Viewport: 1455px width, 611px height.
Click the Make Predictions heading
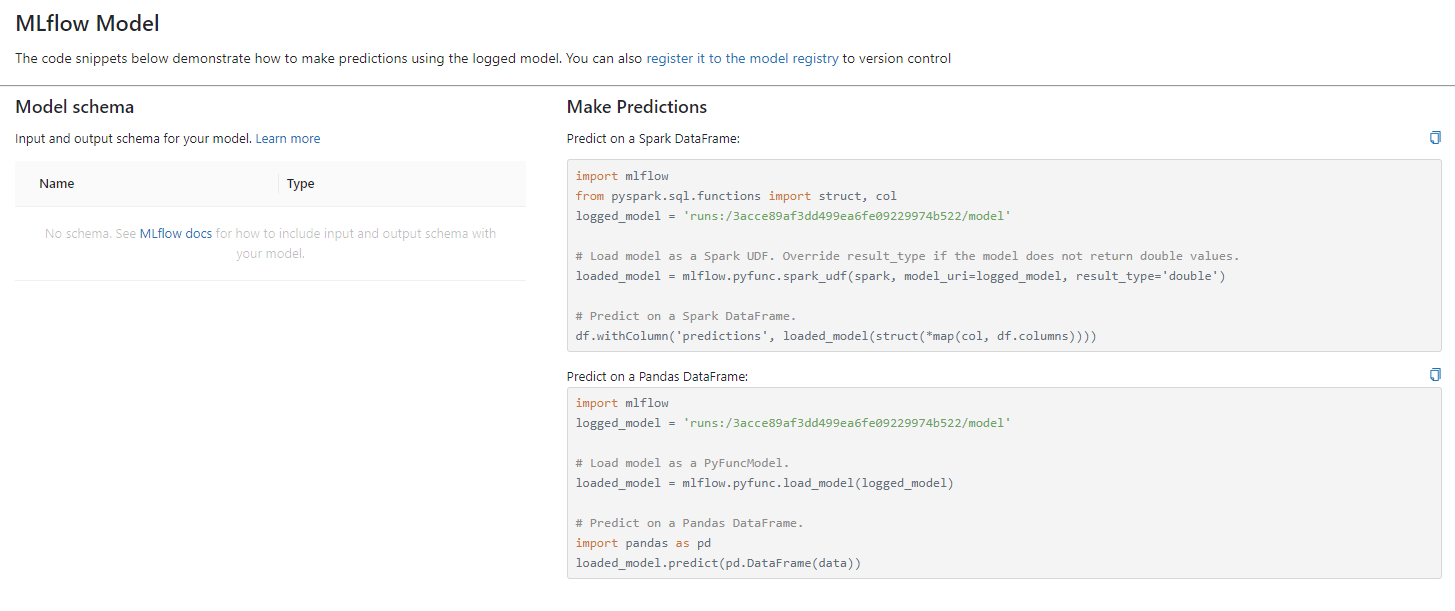click(x=637, y=107)
